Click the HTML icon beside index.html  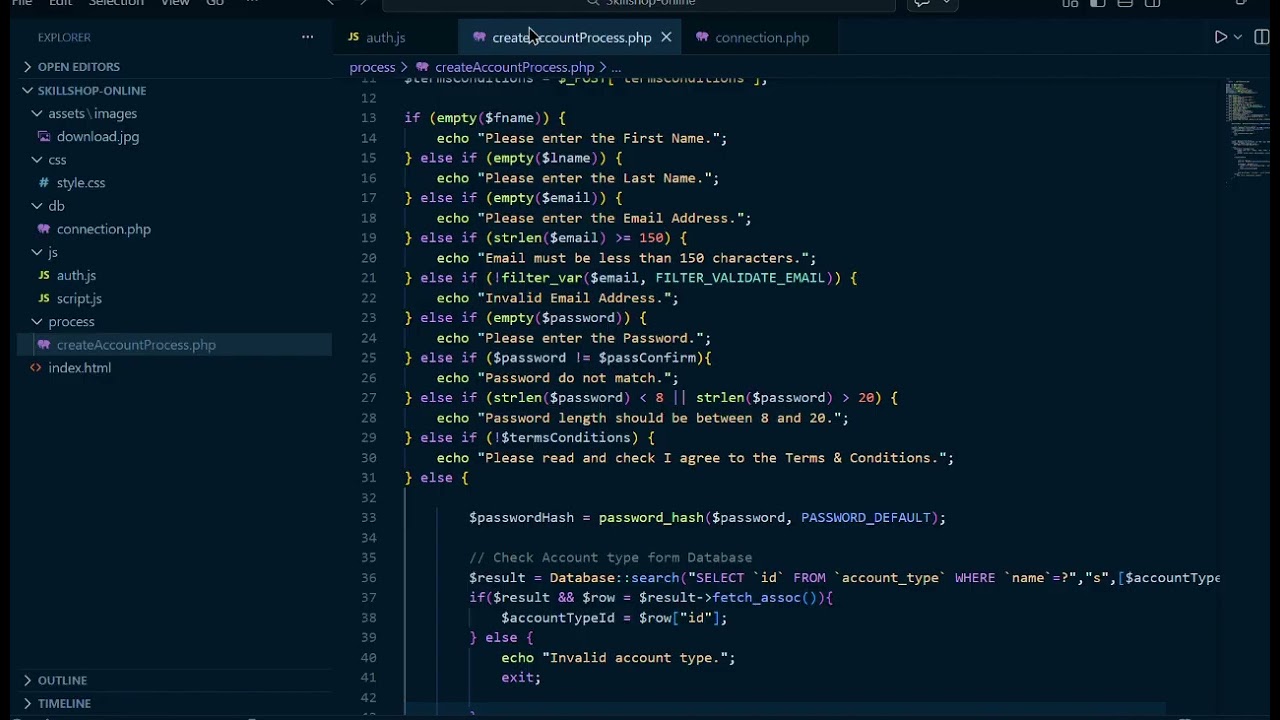tap(36, 368)
